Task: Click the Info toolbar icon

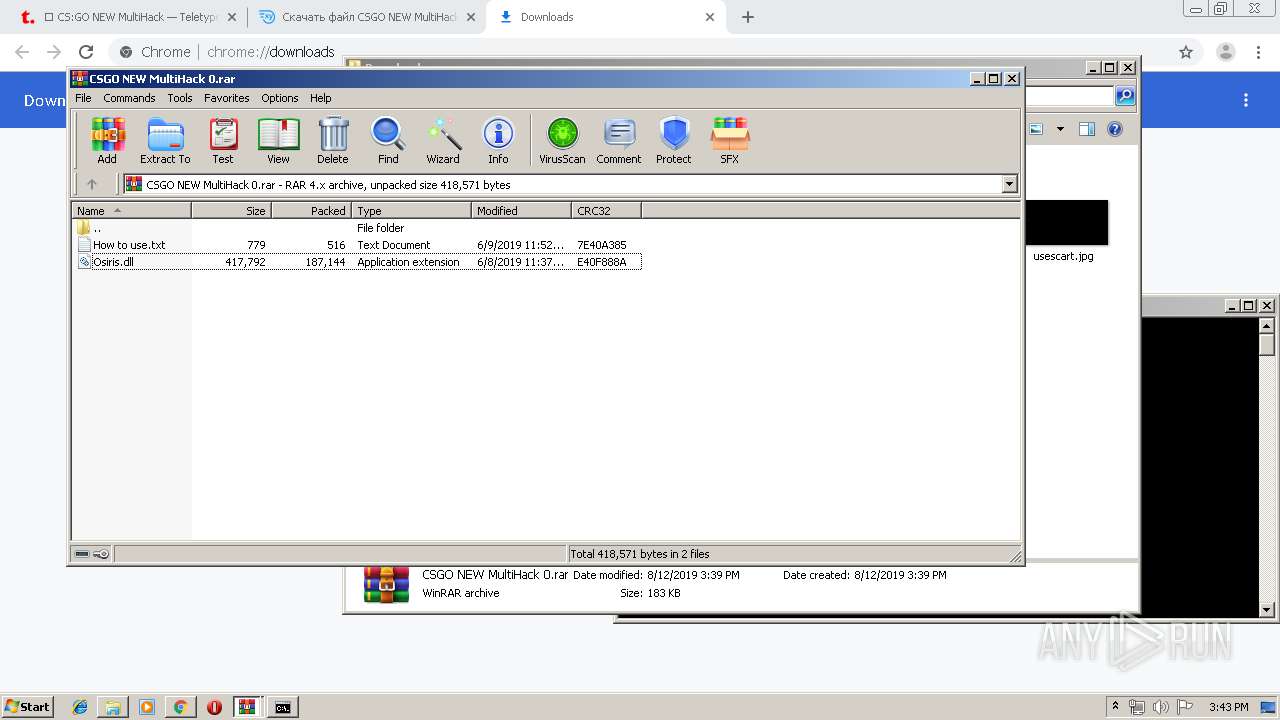Action: coord(498,140)
